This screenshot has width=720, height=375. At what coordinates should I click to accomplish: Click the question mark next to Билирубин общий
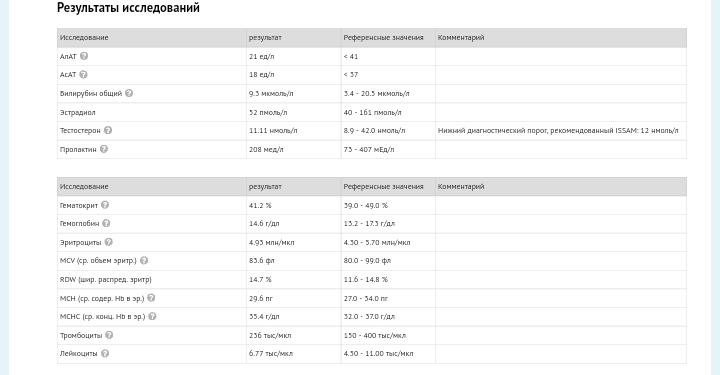(129, 93)
